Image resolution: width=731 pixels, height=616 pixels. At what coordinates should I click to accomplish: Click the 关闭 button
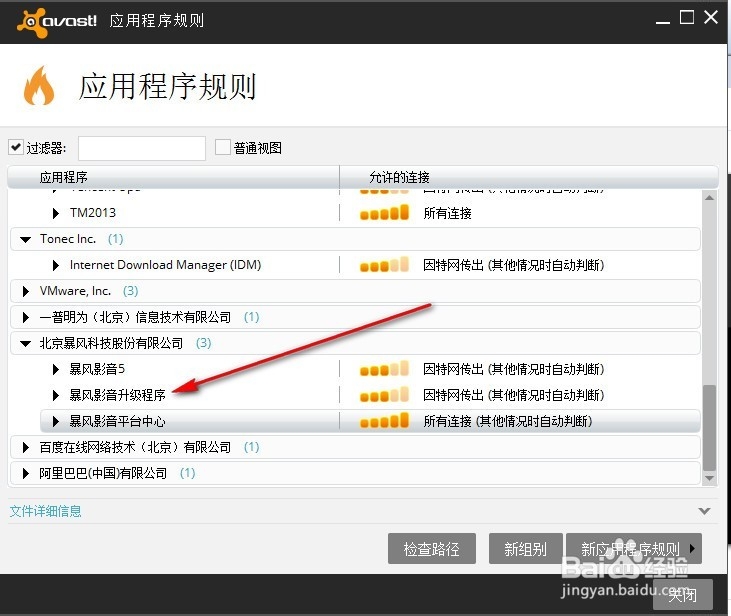[x=683, y=595]
